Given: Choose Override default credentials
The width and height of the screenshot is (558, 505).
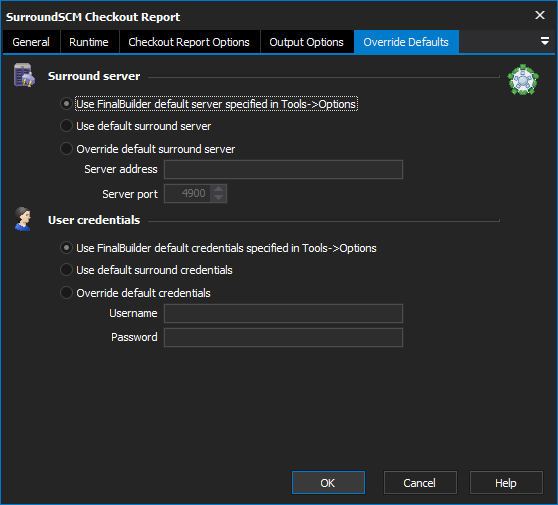Looking at the screenshot, I should tap(136, 293).
